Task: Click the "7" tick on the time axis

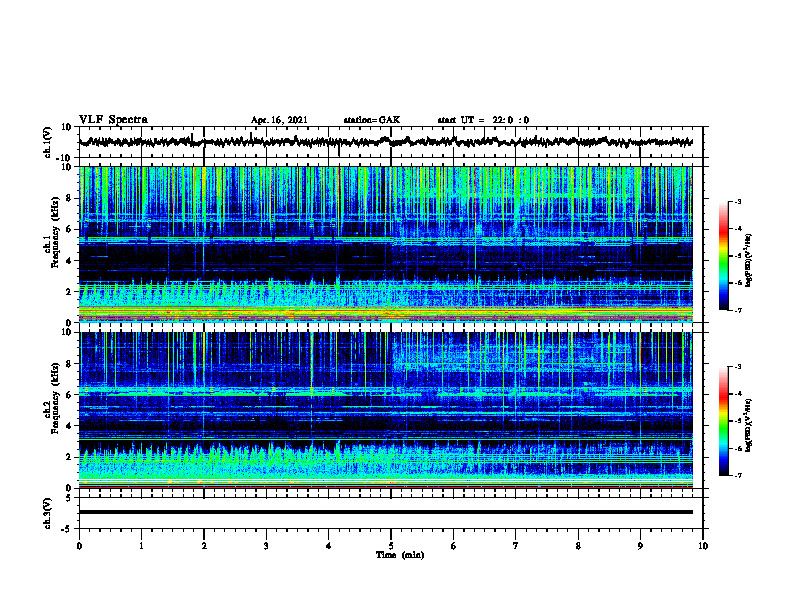Action: (x=516, y=546)
